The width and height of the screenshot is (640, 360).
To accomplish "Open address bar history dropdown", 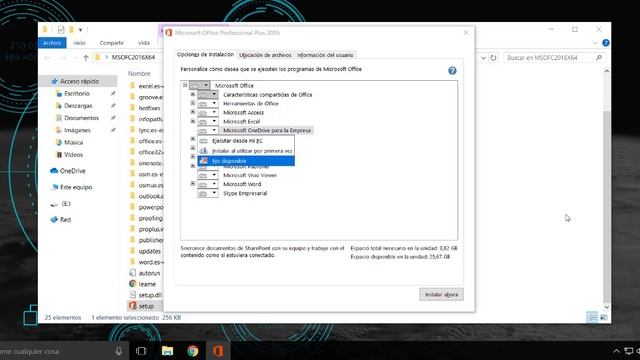I will click(483, 58).
